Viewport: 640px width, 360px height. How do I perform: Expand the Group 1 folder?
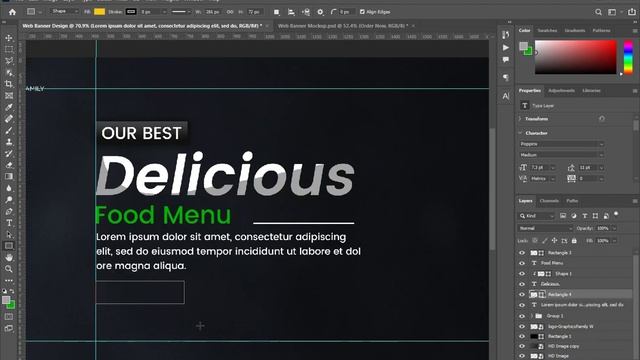[x=531, y=316]
